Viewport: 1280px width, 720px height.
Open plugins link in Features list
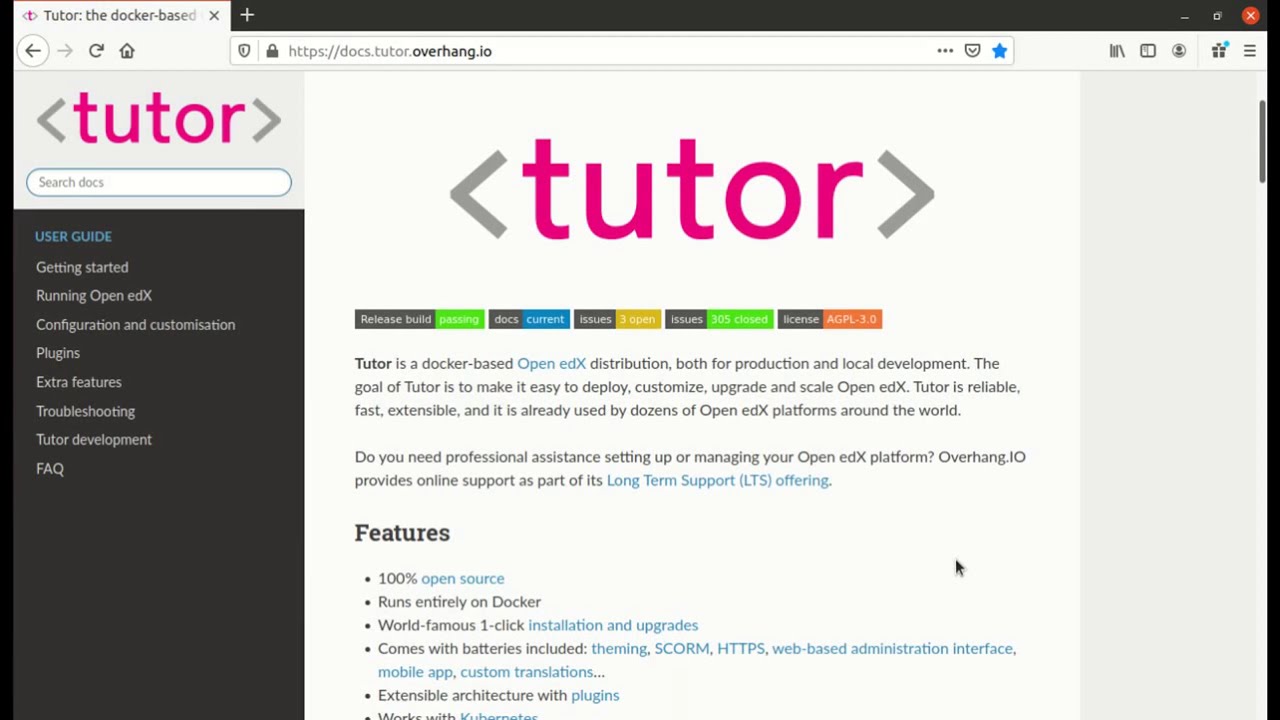click(x=595, y=696)
